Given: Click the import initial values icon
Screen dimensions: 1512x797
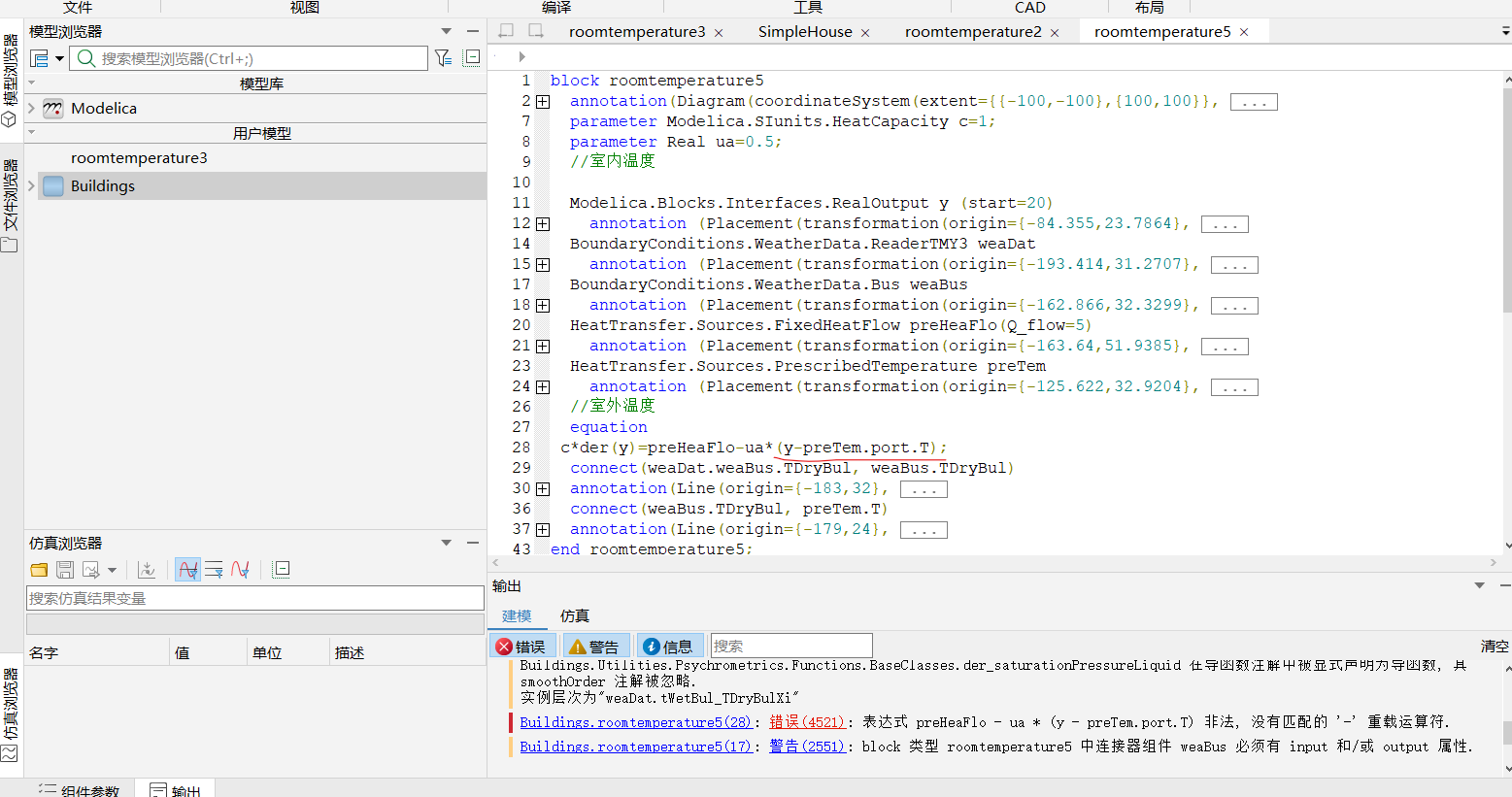Looking at the screenshot, I should point(147,570).
